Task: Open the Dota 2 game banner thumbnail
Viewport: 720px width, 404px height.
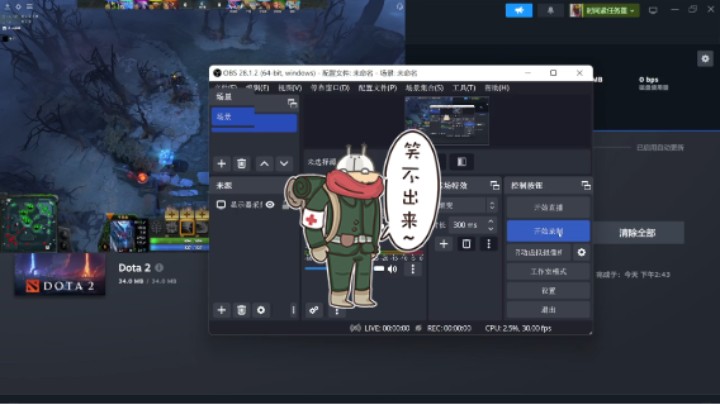Action: [x=60, y=274]
